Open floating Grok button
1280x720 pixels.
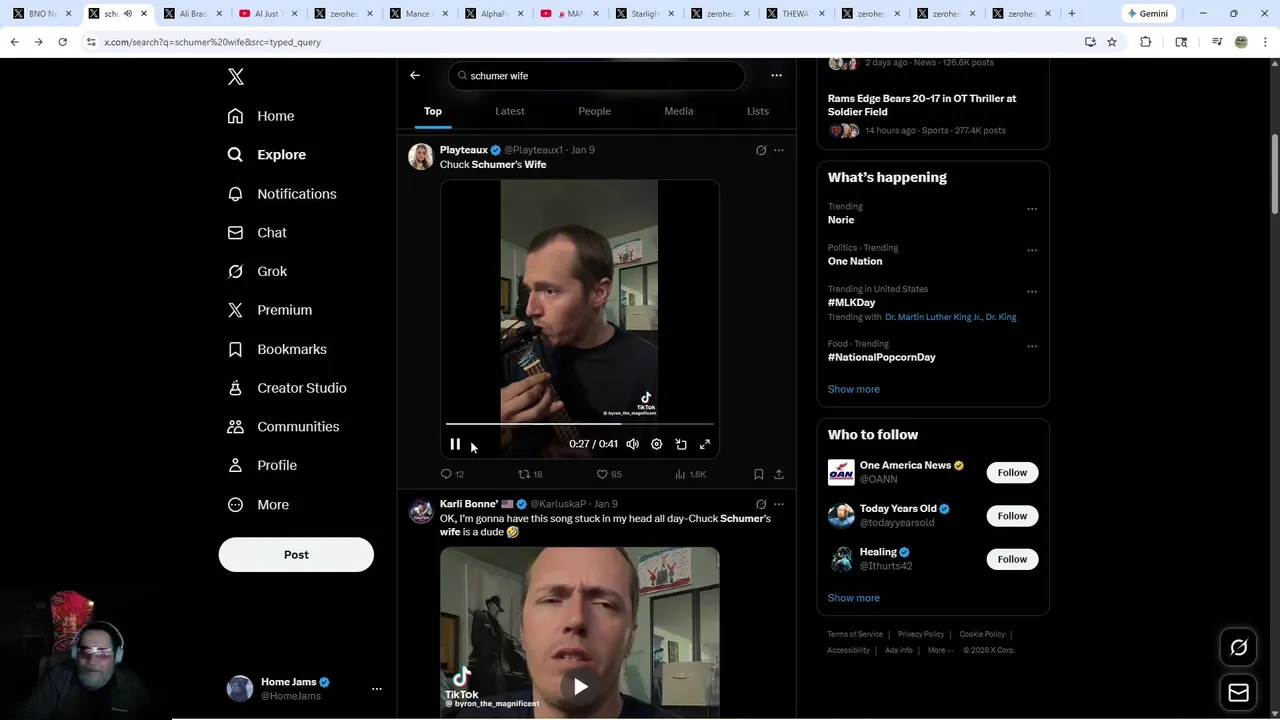pos(1238,648)
